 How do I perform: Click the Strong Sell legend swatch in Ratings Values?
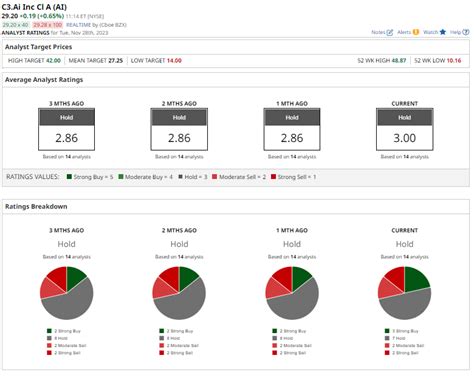click(273, 177)
